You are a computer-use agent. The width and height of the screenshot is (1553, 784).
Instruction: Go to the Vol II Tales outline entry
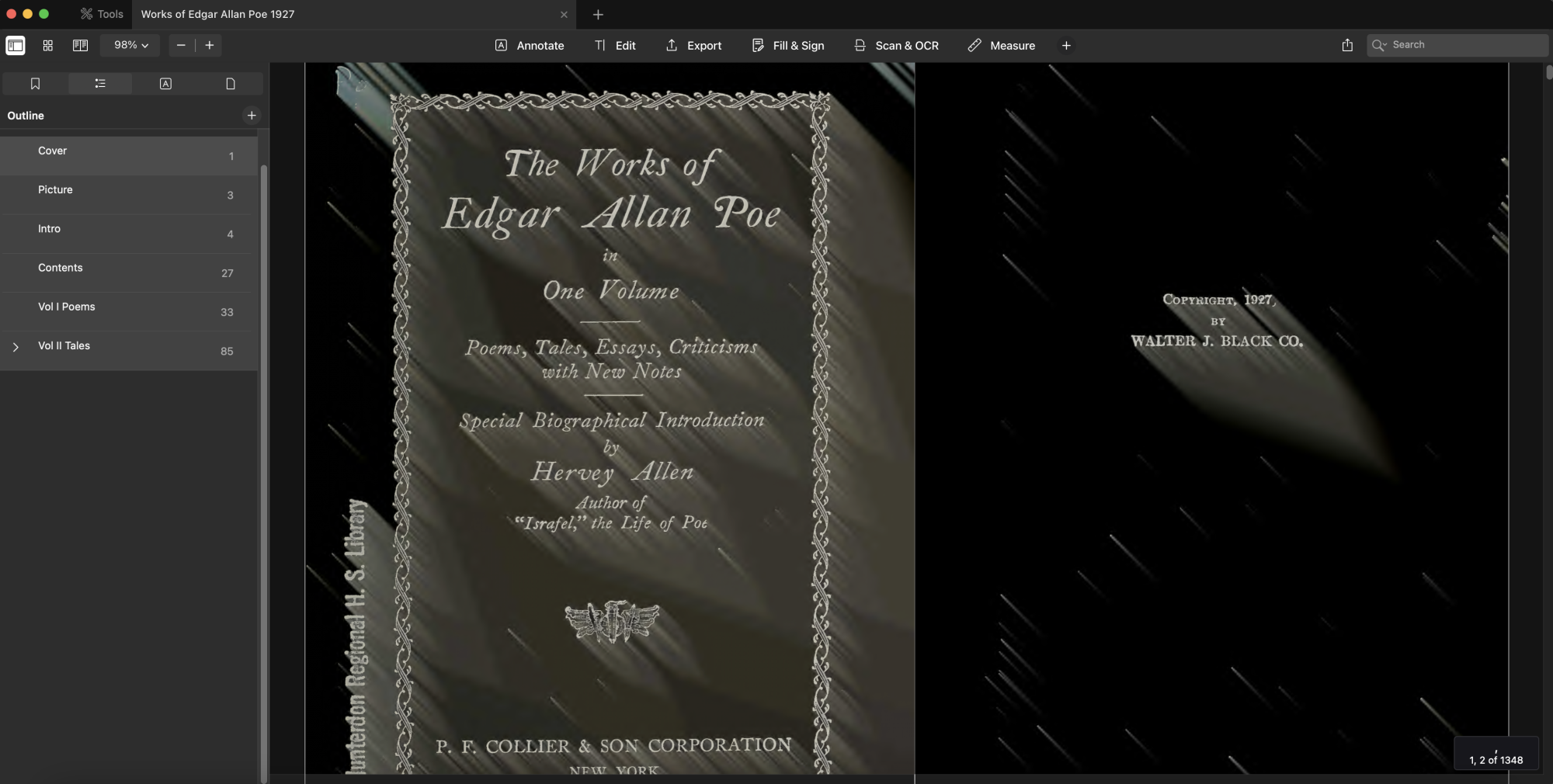point(129,350)
